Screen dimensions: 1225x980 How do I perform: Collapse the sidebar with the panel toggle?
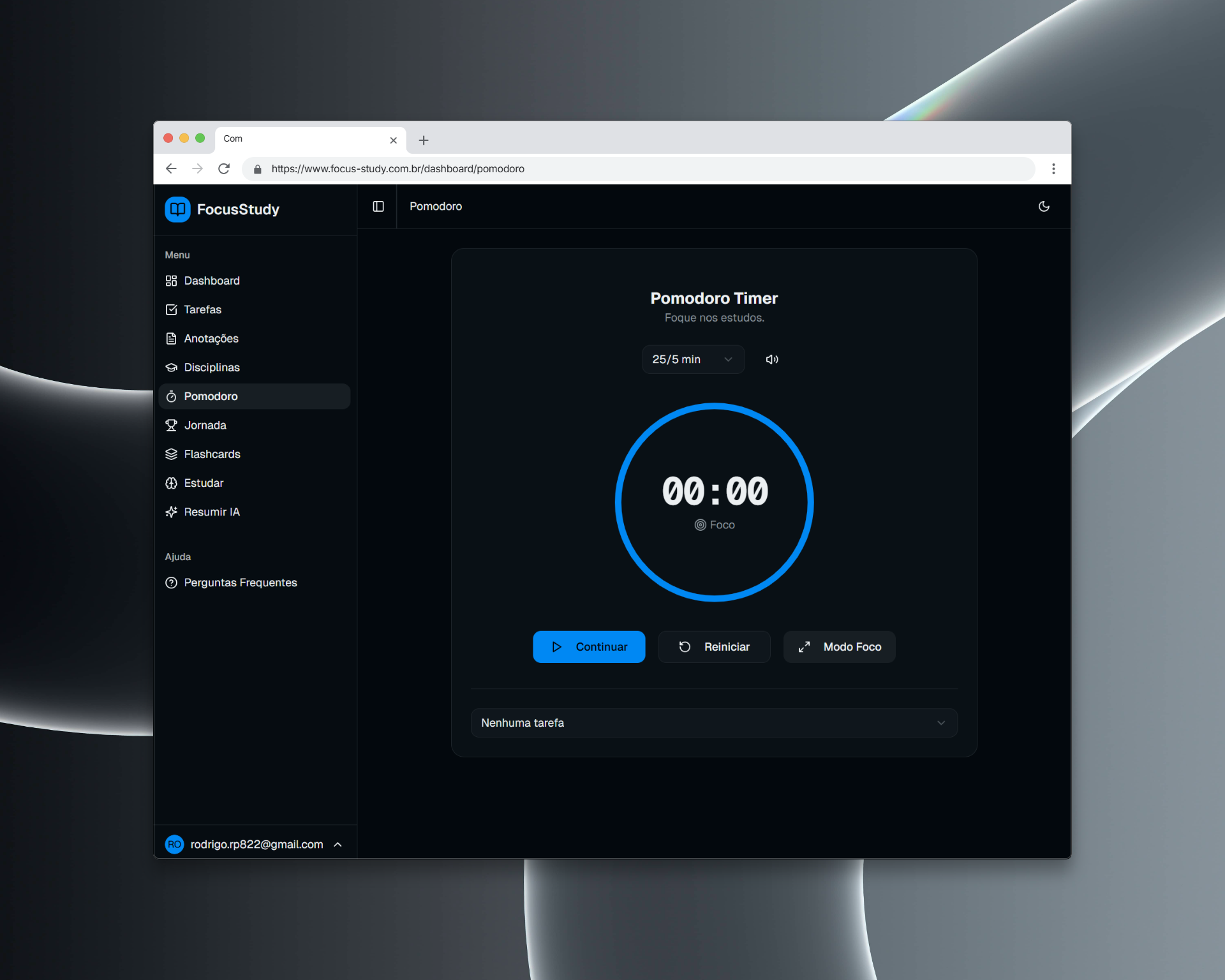[378, 206]
